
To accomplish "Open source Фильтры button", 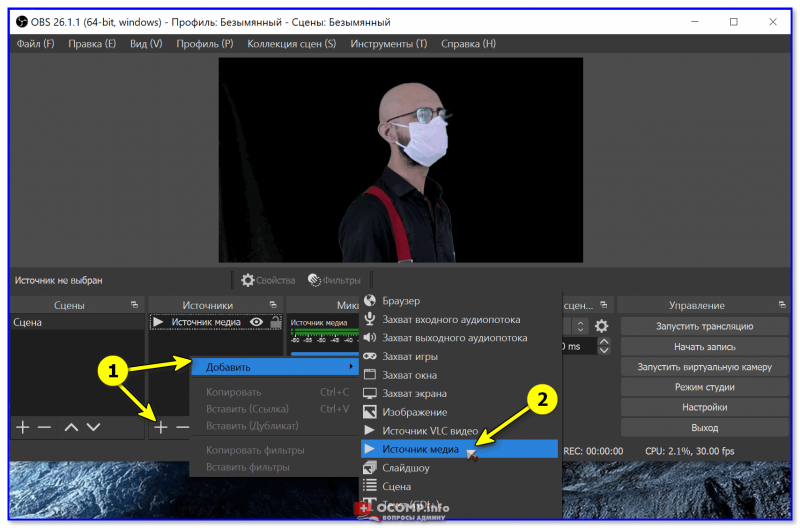I will point(334,280).
